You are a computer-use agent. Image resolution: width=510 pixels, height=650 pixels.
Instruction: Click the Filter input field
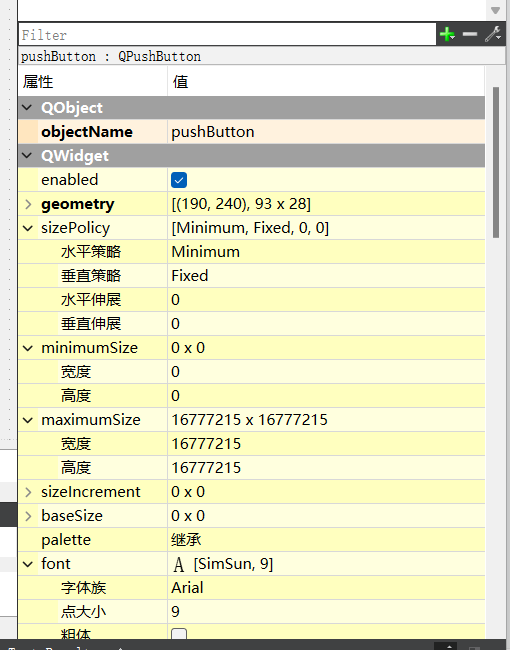tap(227, 34)
